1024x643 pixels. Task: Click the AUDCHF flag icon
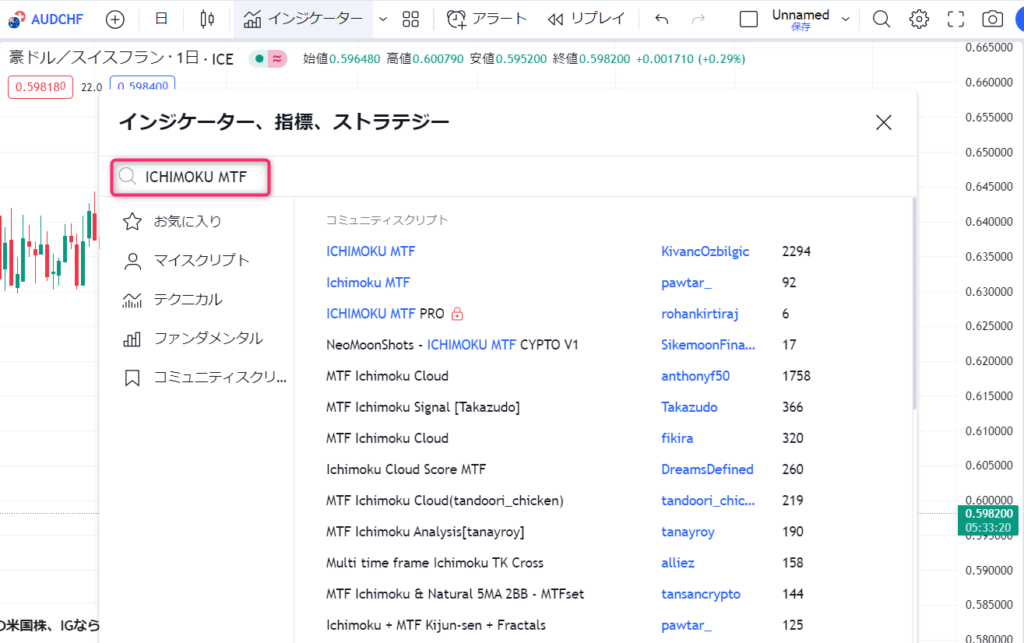click(16, 20)
